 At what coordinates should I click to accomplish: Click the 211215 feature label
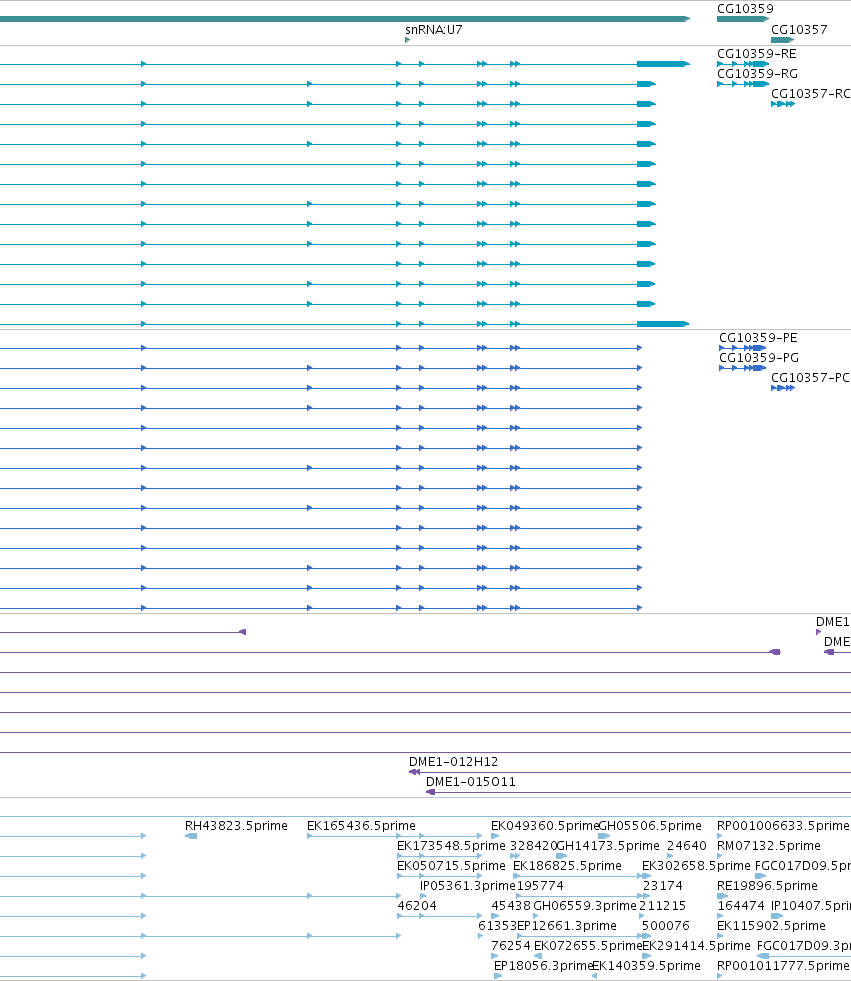coord(662,906)
